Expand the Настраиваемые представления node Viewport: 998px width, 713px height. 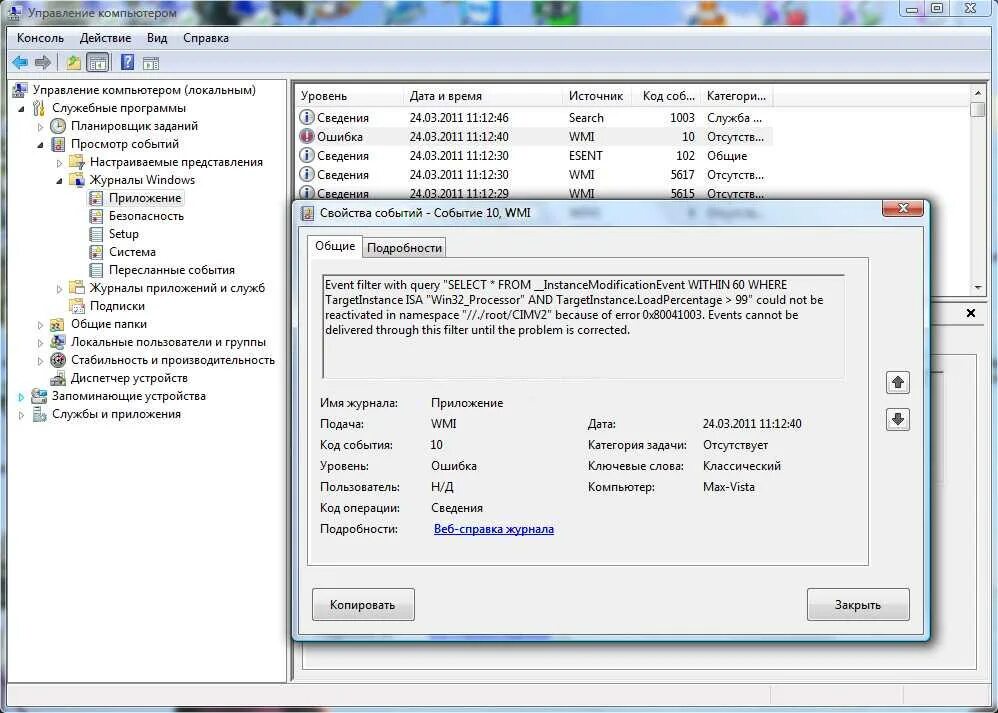(60, 163)
